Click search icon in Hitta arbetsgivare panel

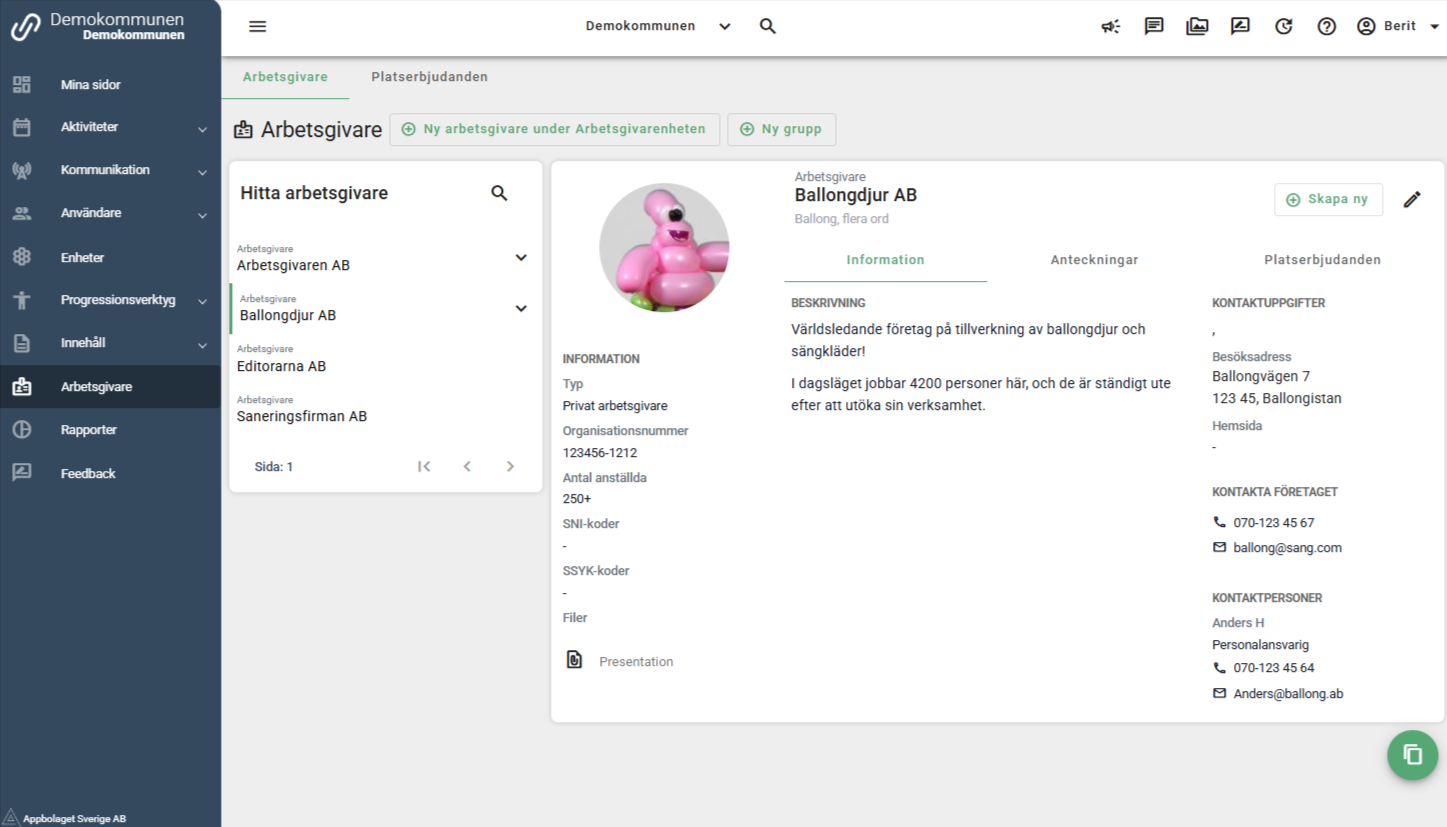(499, 193)
